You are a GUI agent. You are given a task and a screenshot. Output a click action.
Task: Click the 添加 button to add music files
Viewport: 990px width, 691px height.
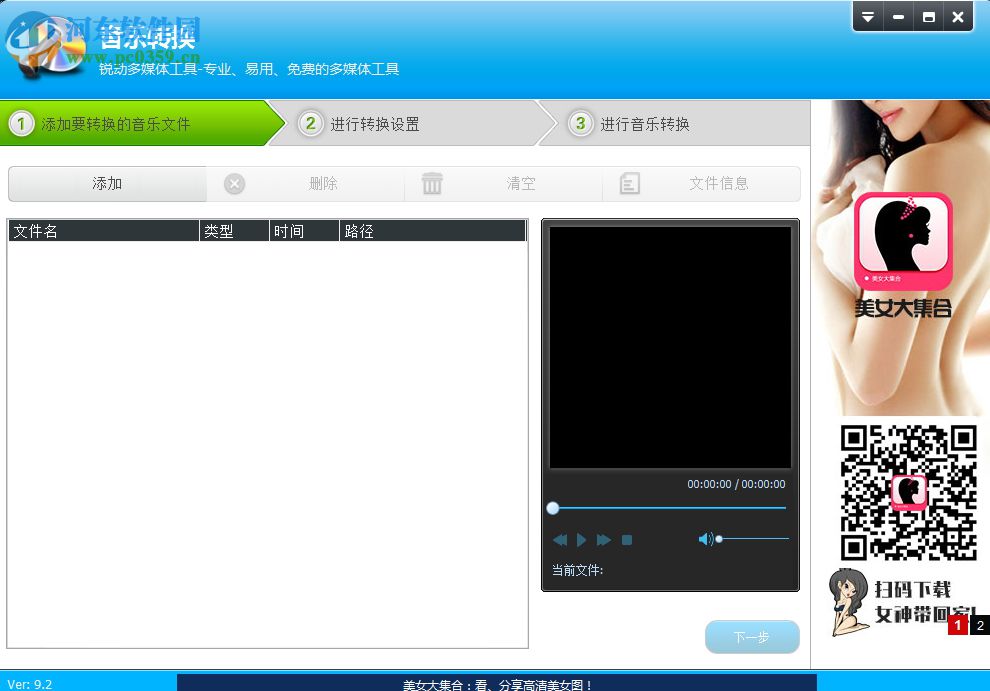tap(106, 183)
